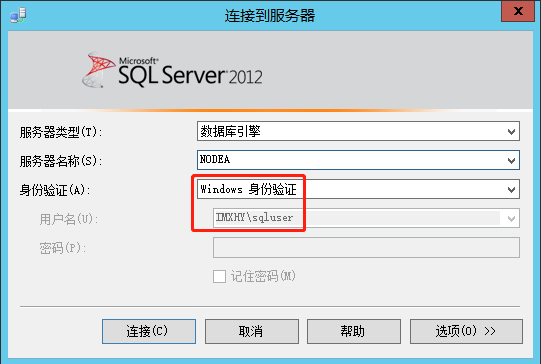Click the Windows 身份验证 combo box
Image resolution: width=541 pixels, height=364 pixels.
[x=358, y=189]
